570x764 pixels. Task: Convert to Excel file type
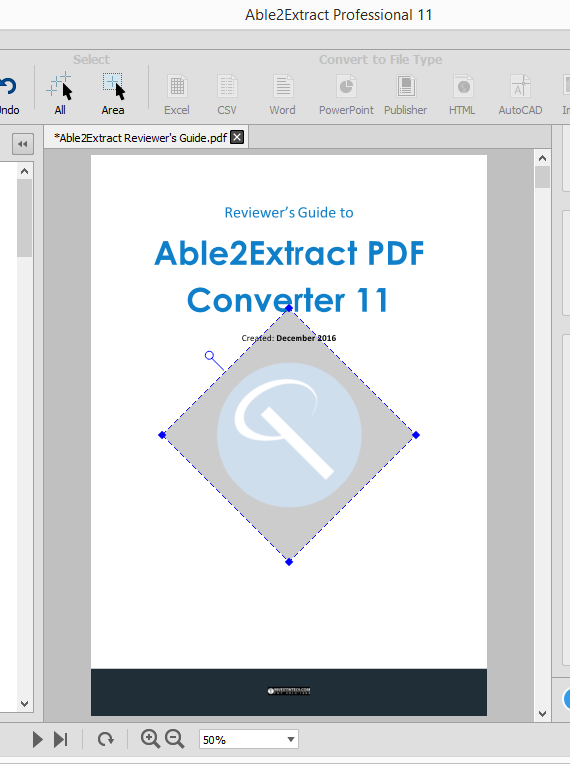click(x=176, y=95)
